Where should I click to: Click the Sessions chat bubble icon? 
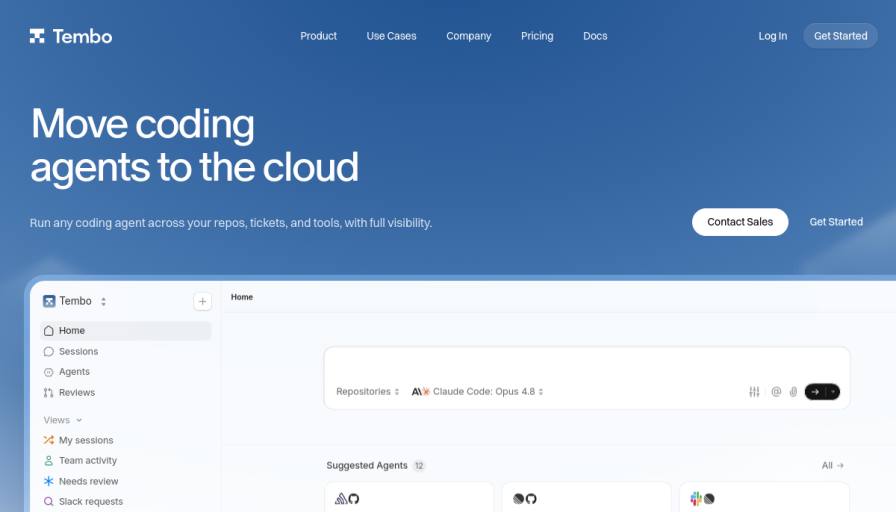(49, 351)
